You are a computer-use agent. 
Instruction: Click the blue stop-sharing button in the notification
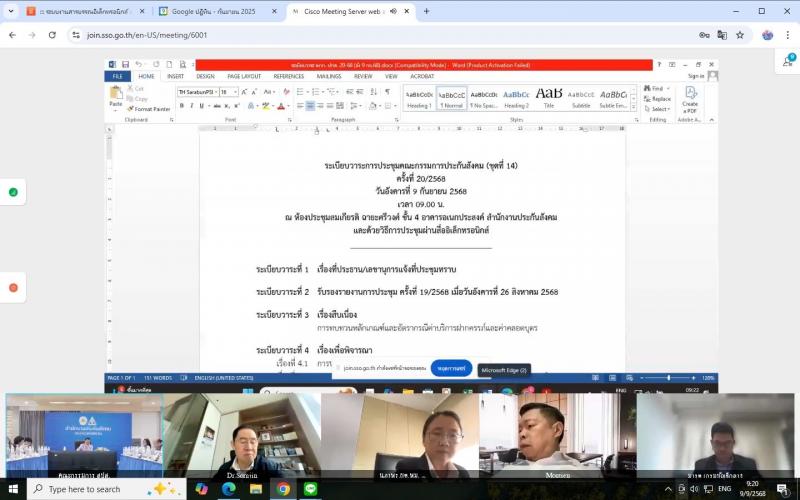click(452, 368)
